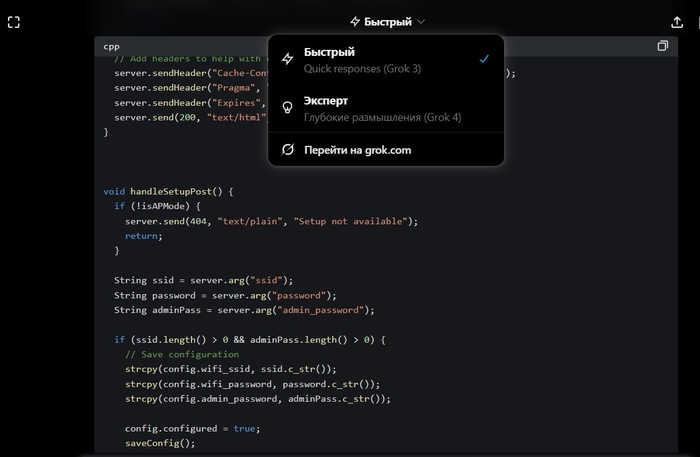Click the share/upload icon at top right
The image size is (700, 457).
[x=677, y=21]
